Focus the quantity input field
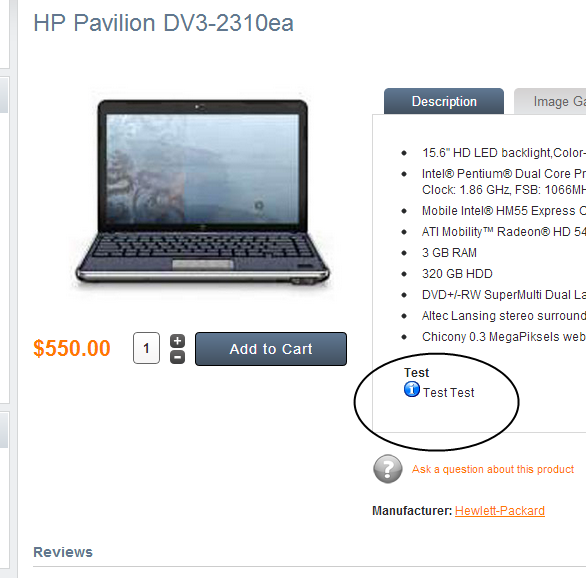586x578 pixels. (146, 348)
